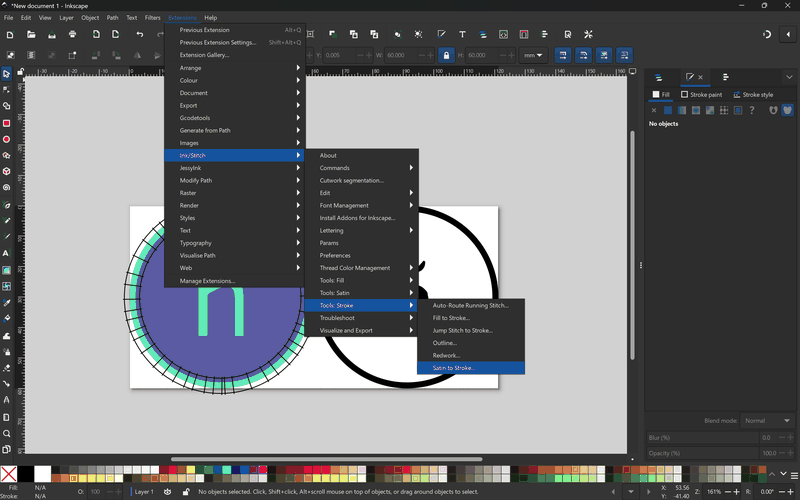This screenshot has width=800, height=500.
Task: Toggle move patterns with objects
Action: [x=624, y=55]
